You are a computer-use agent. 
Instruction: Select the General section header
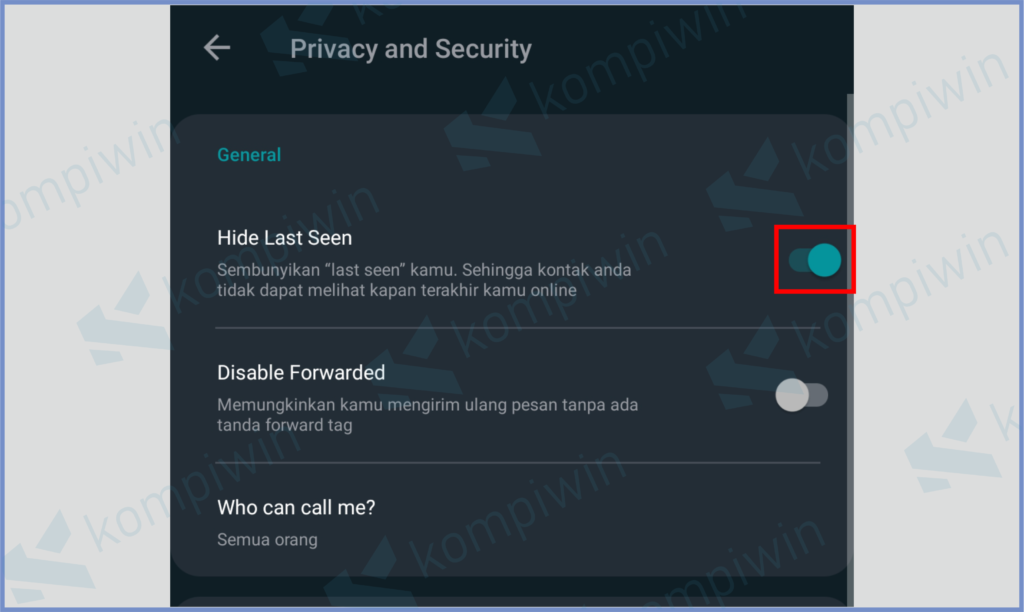[x=248, y=155]
